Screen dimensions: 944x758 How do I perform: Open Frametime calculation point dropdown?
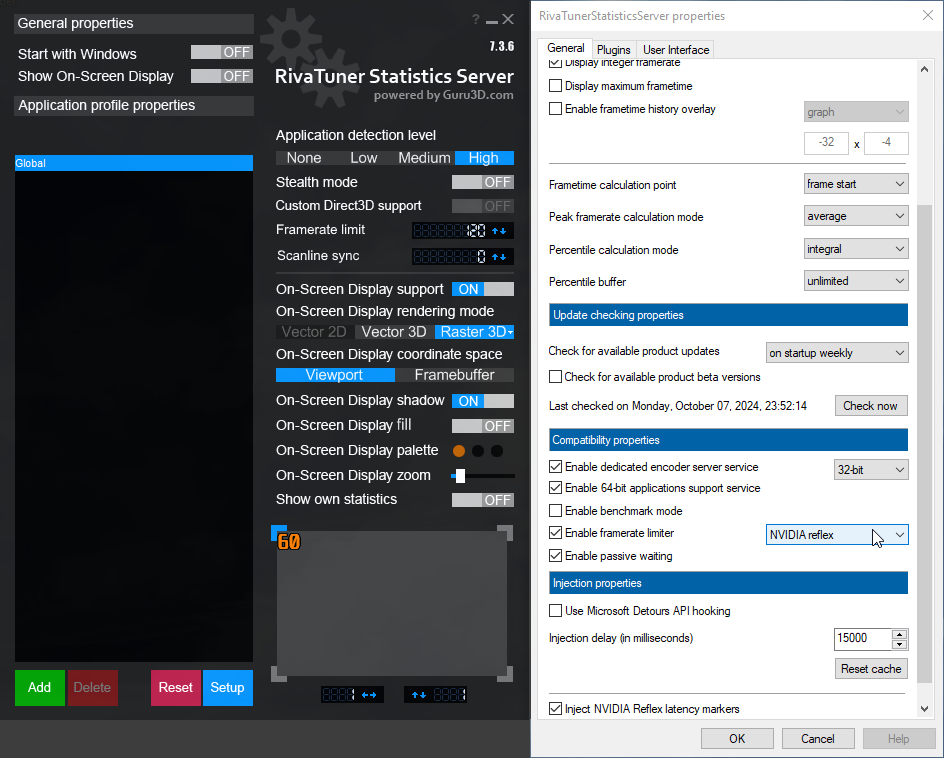click(856, 184)
